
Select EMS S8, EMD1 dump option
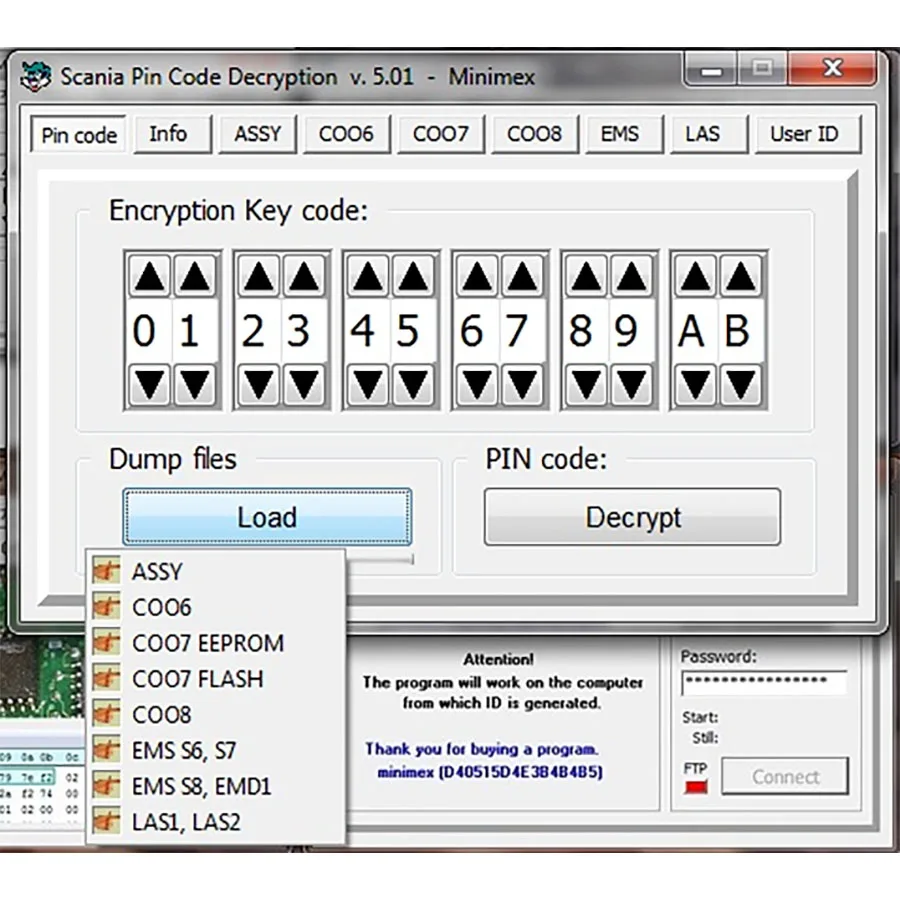(215, 786)
